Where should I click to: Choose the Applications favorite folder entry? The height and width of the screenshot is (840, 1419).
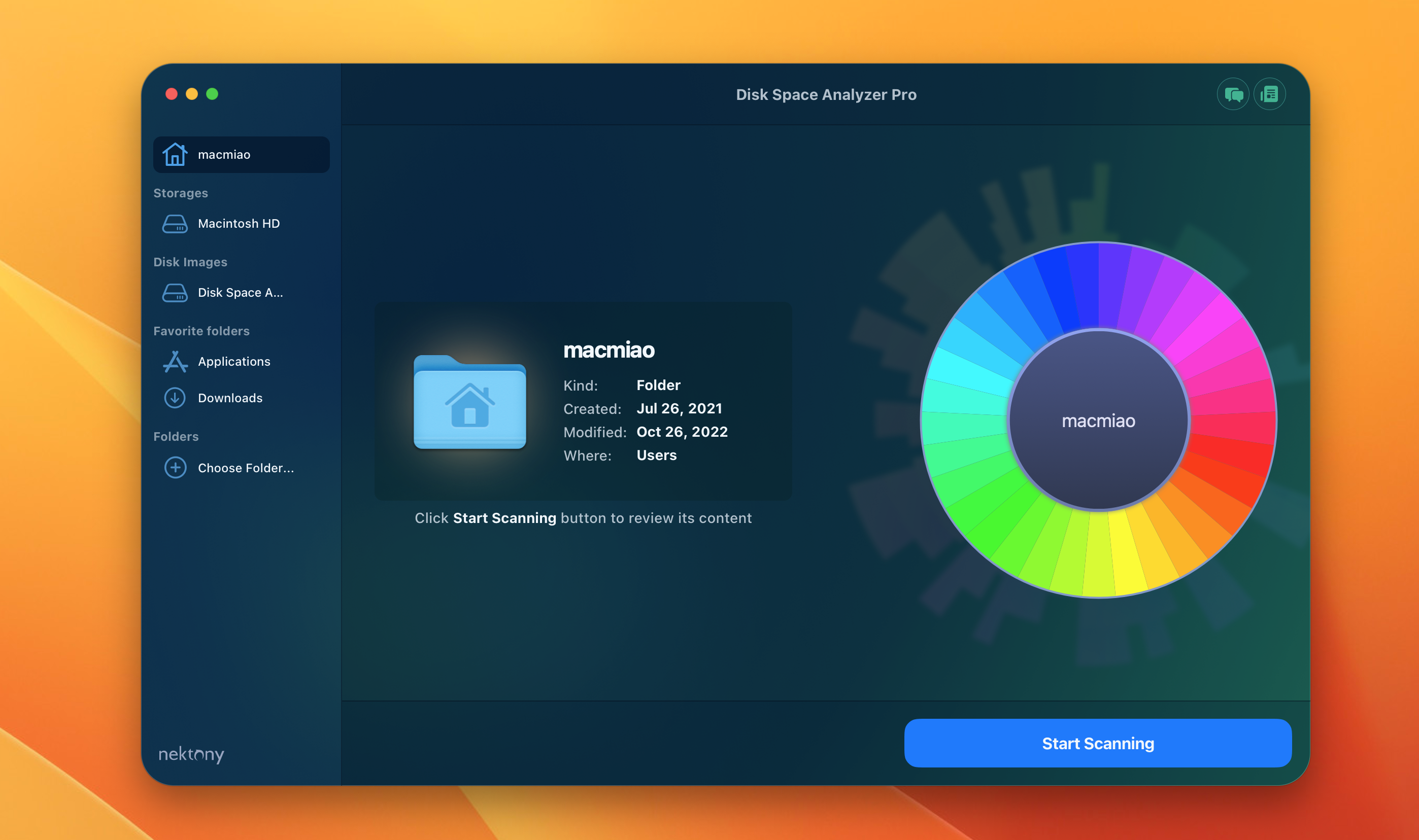[233, 362]
